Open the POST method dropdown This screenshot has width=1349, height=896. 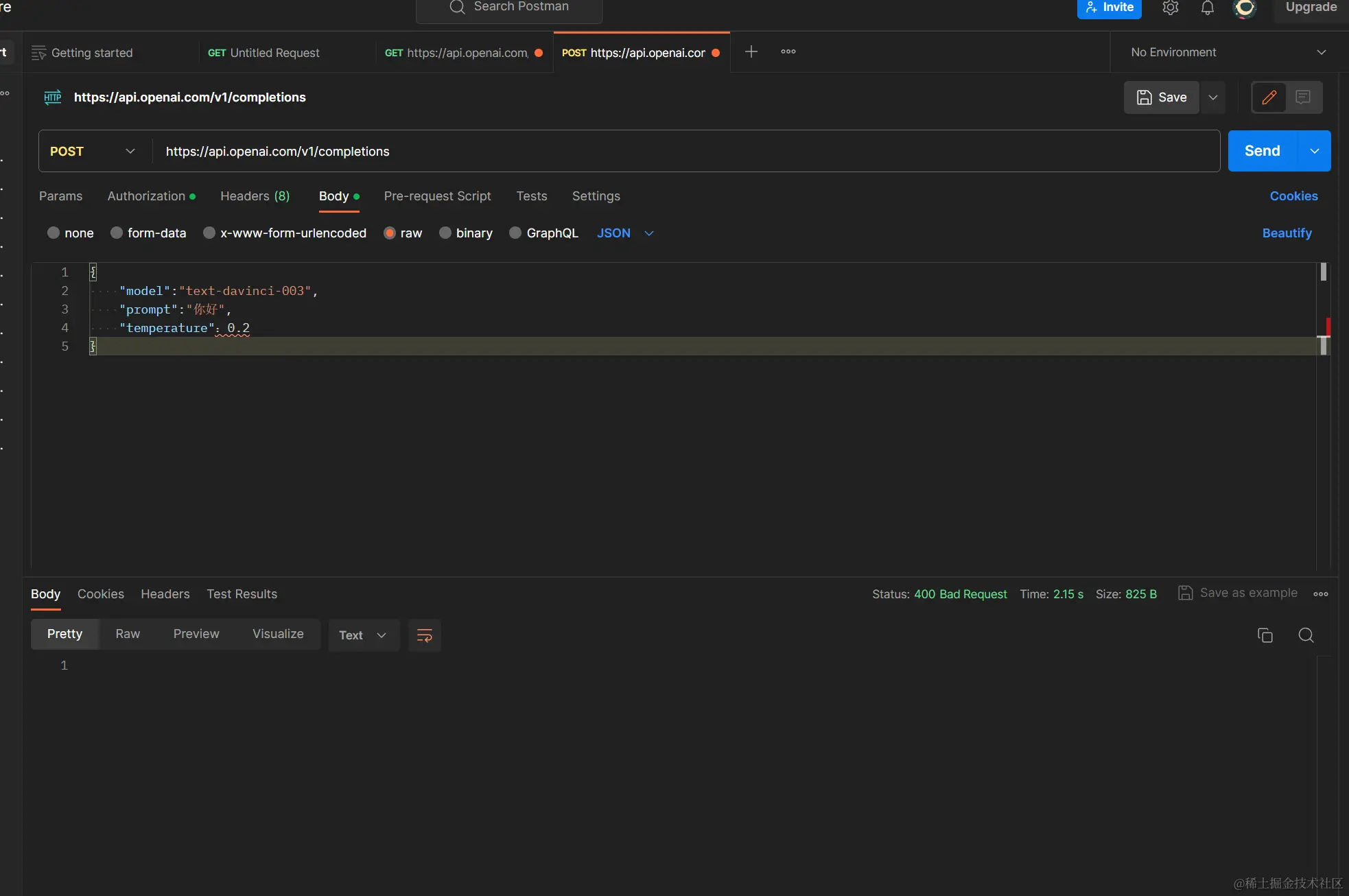point(93,151)
